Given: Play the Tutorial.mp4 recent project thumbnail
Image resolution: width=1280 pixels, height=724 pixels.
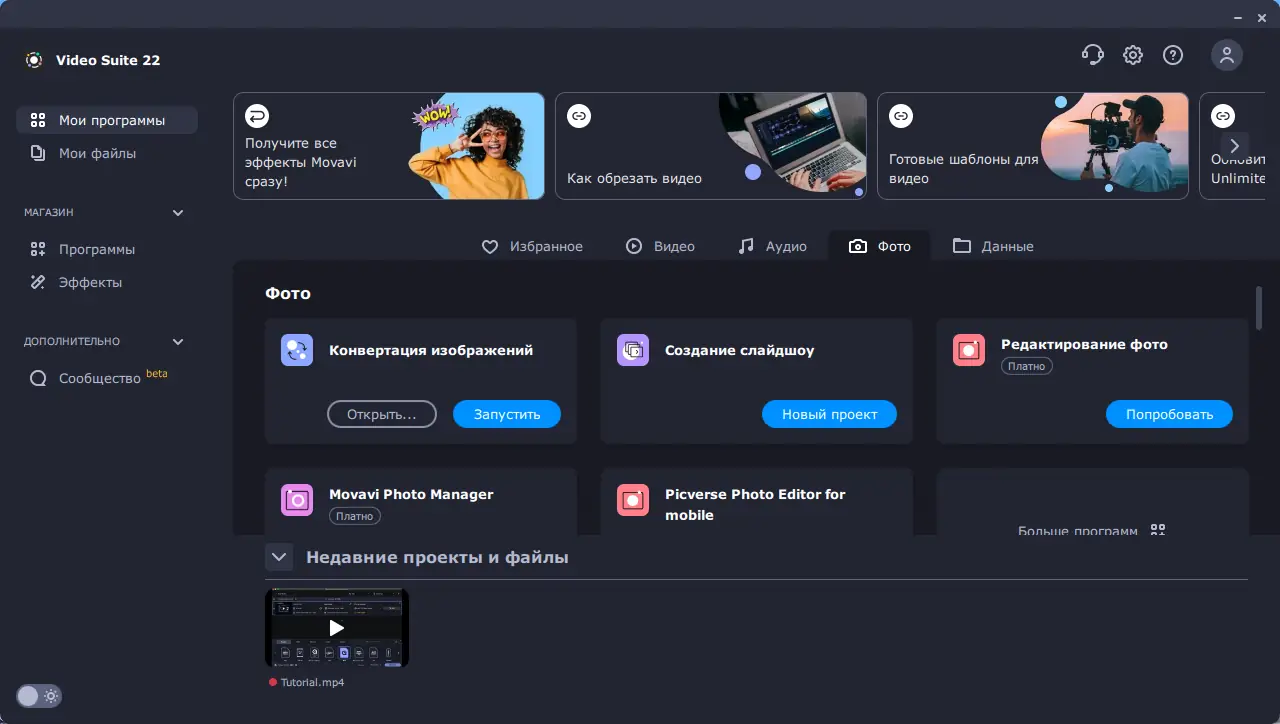Looking at the screenshot, I should coord(336,628).
